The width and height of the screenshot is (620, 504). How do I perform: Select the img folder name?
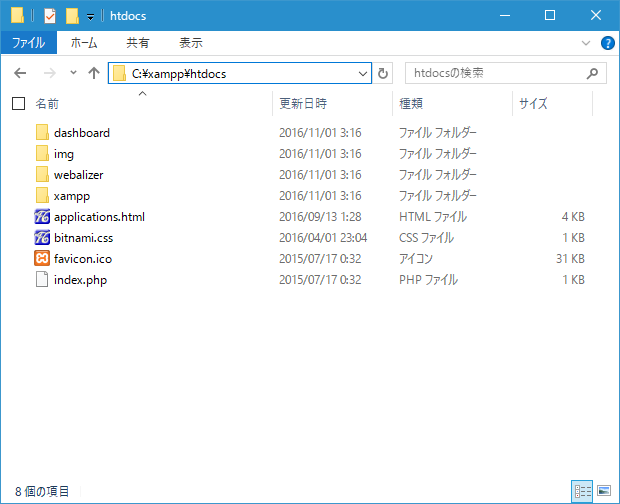point(64,154)
